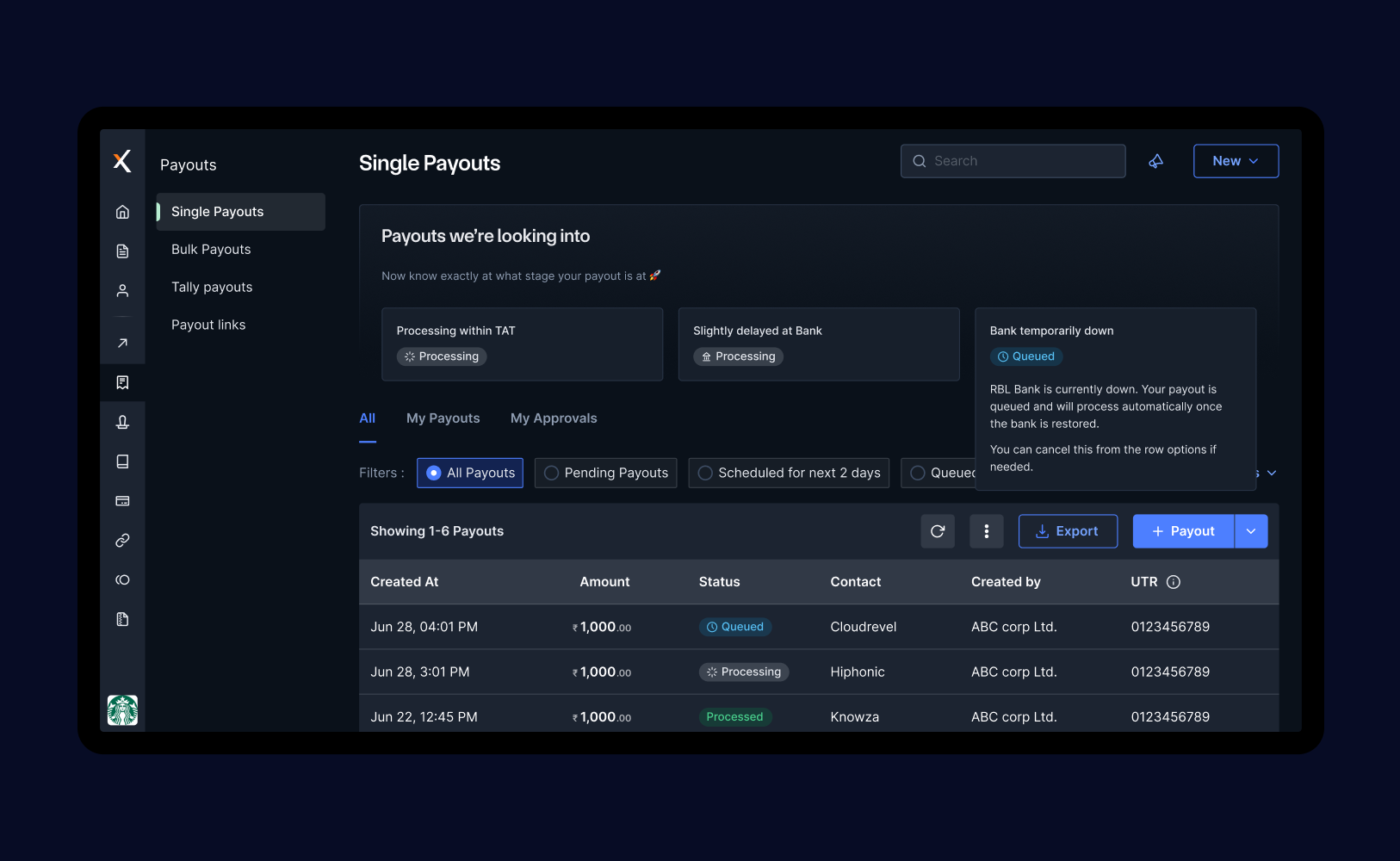Open the document icon in sidebar

(x=122, y=251)
